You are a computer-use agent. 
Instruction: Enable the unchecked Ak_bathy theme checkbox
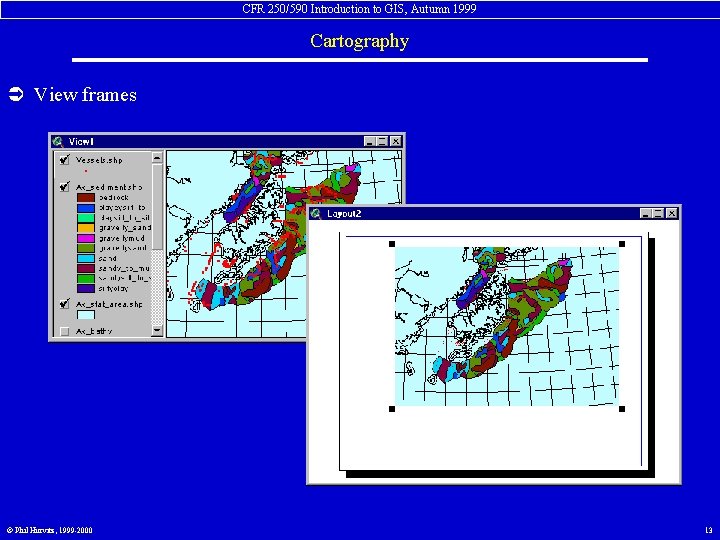click(x=64, y=331)
